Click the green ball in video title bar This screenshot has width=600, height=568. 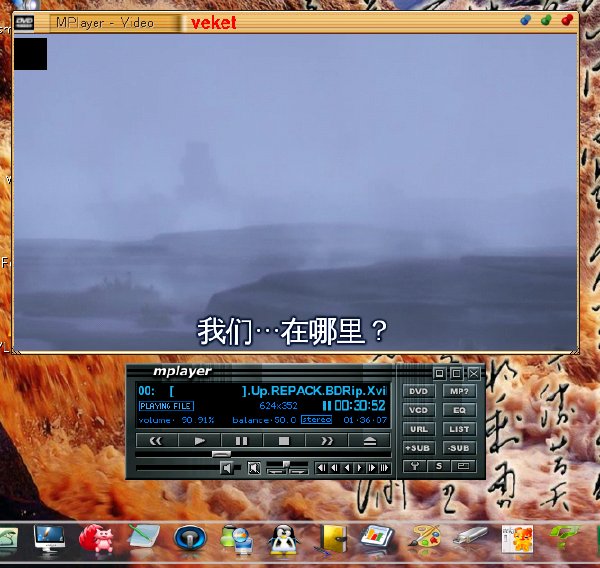[546, 20]
